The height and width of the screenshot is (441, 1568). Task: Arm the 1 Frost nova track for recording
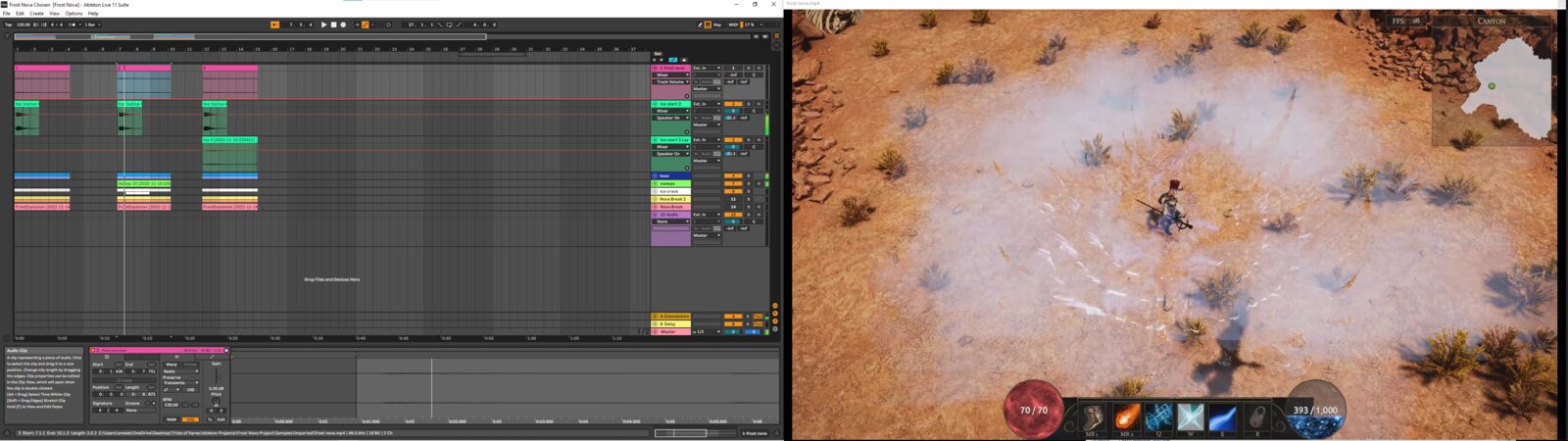pyautogui.click(x=759, y=68)
